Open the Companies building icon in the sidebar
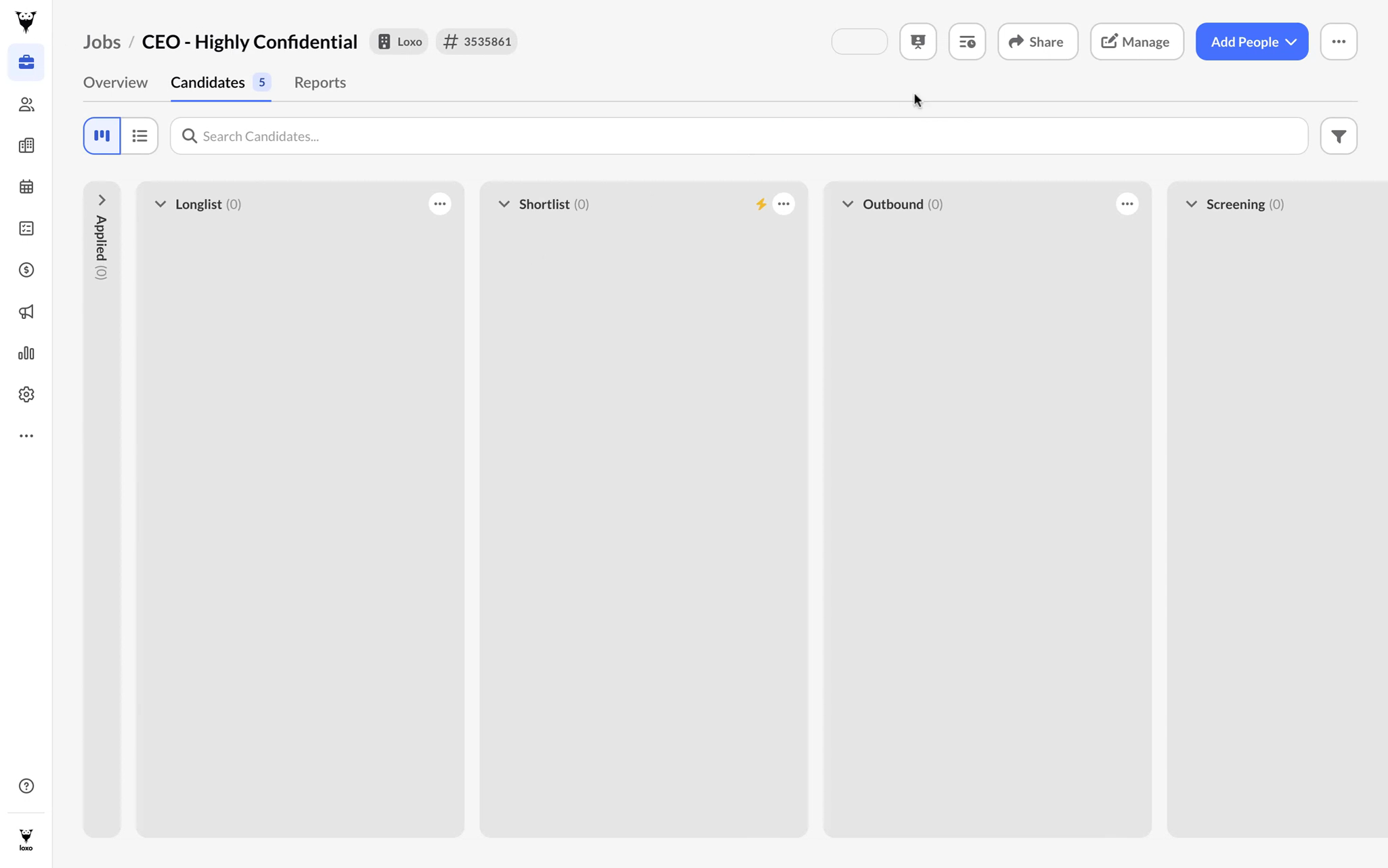Screen dimensions: 1388x868 26,146
